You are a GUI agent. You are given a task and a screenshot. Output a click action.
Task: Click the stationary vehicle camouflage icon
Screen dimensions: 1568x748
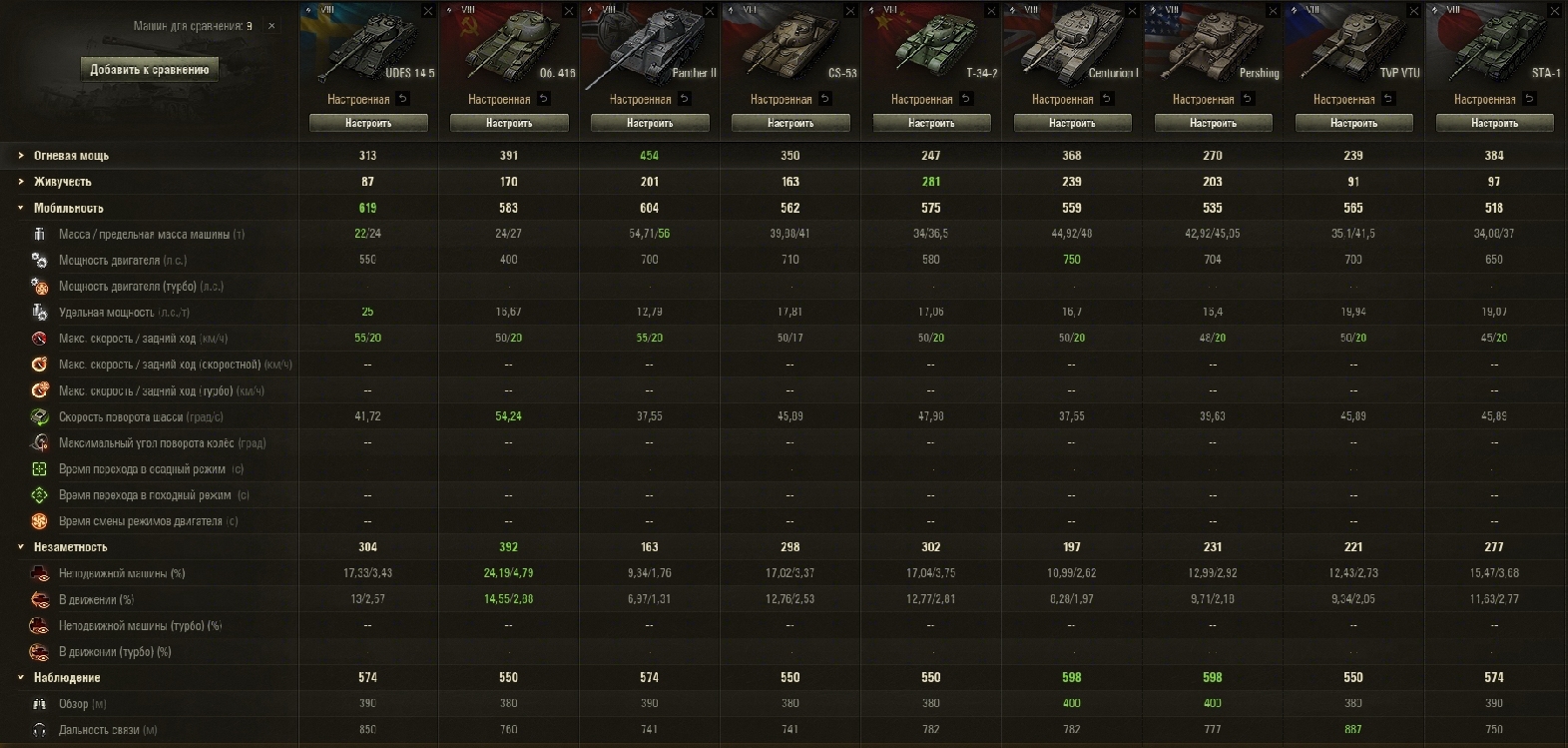(39, 573)
